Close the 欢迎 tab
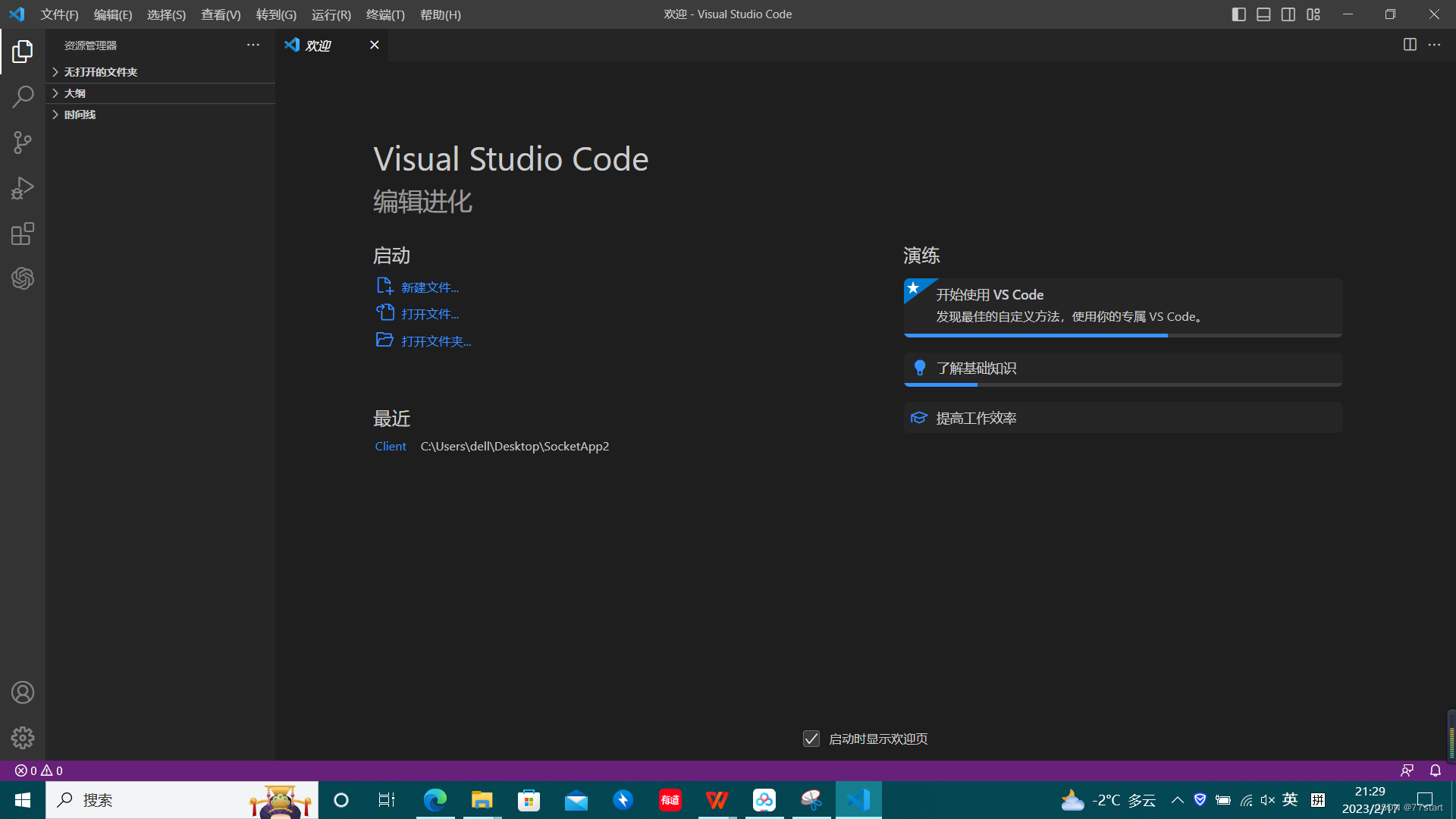Screen dimensions: 1456x819 374,45
